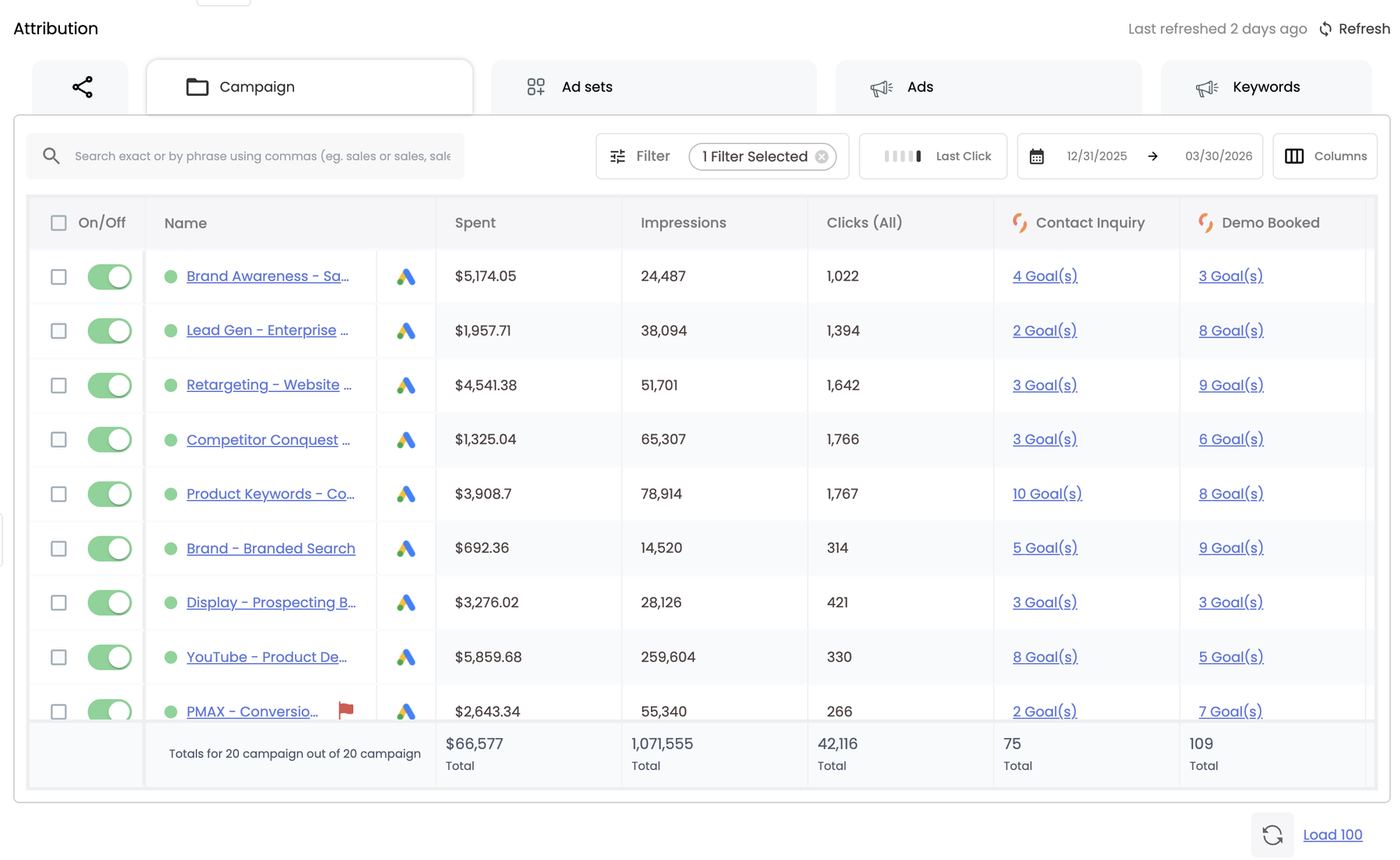The image size is (1400, 860).
Task: Switch to the Ad sets tab
Action: point(654,87)
